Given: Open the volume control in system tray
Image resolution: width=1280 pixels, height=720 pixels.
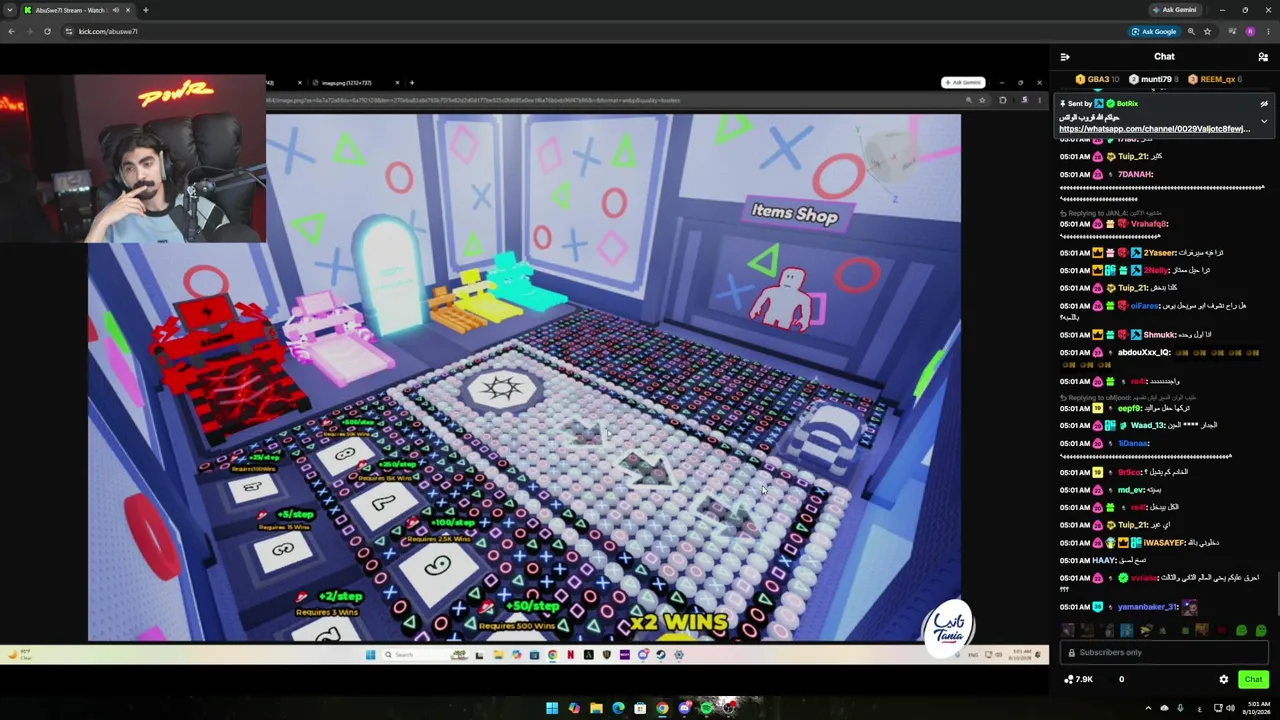Looking at the screenshot, I should (x=1231, y=708).
